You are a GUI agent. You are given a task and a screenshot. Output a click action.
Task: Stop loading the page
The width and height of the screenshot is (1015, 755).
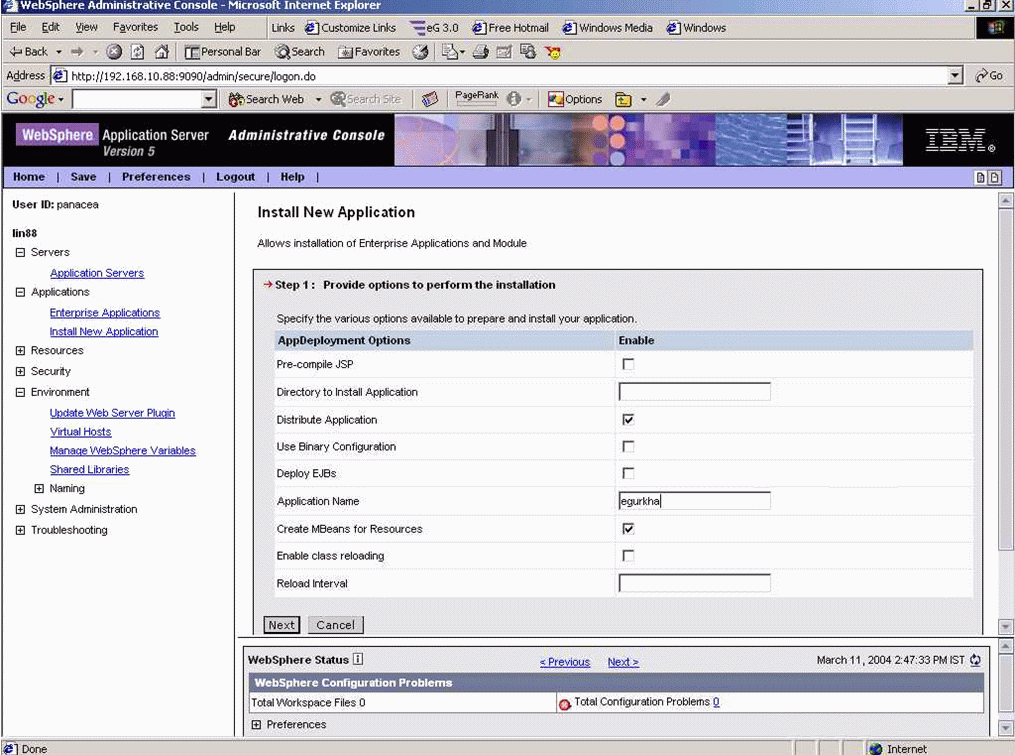click(114, 52)
